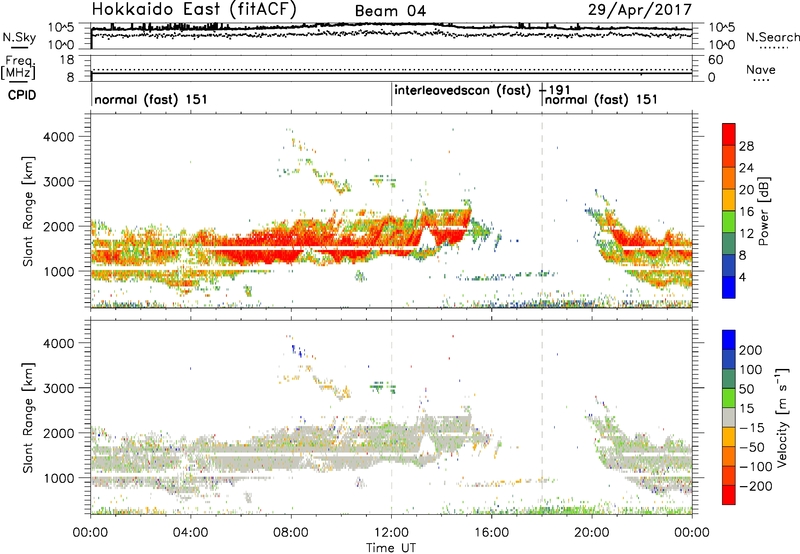
Task: Click the first 'normal (fast) 151' CPID label
Action: pyautogui.click(x=151, y=99)
